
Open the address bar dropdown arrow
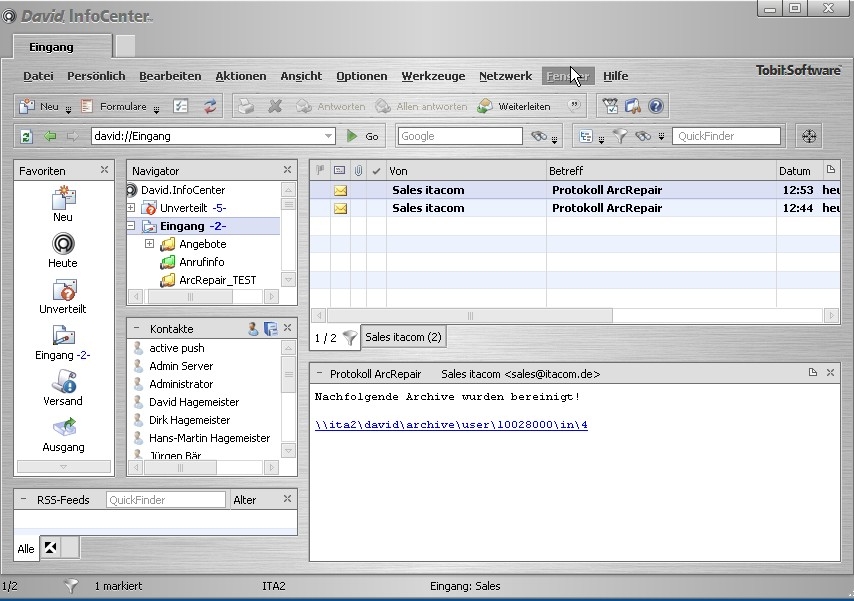(x=328, y=136)
